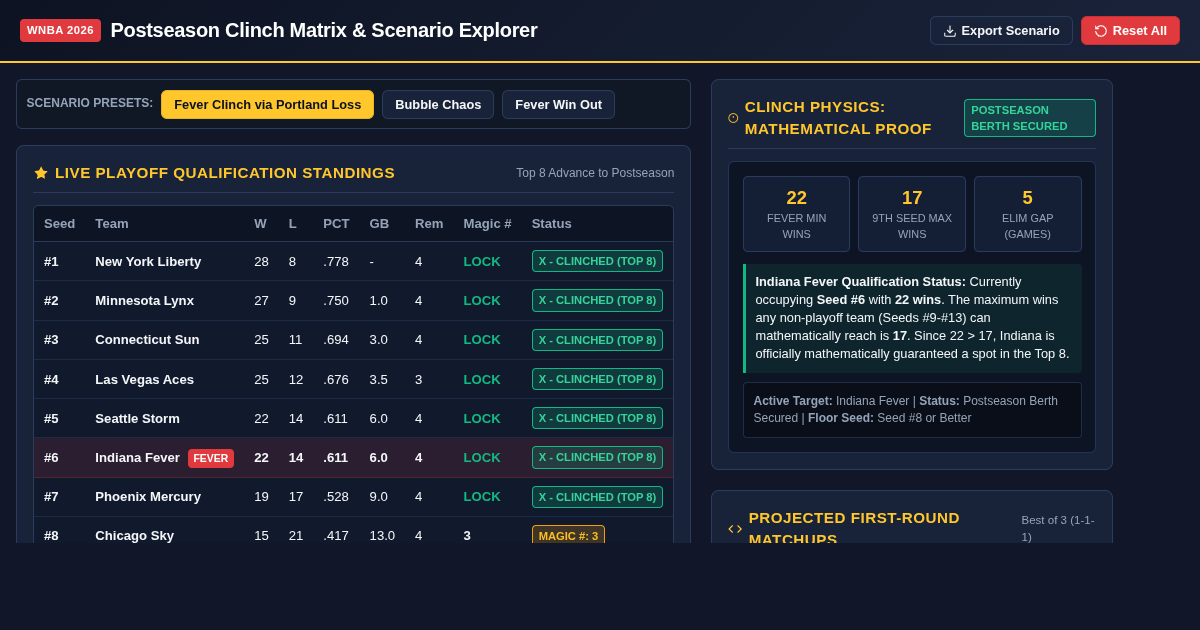The image size is (1200, 630).
Task: Click the Clinched badge in the Indiana Fever row
Action: click(597, 457)
